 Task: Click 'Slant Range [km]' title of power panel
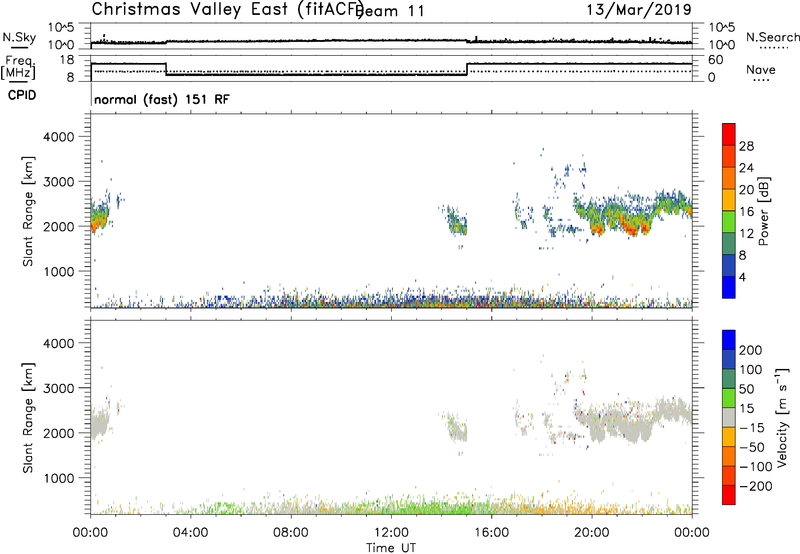click(28, 212)
